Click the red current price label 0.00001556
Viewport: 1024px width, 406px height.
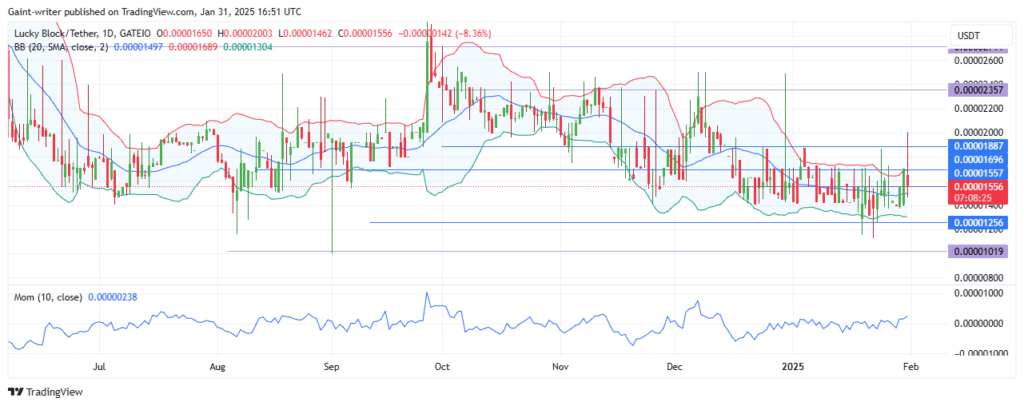coord(978,186)
